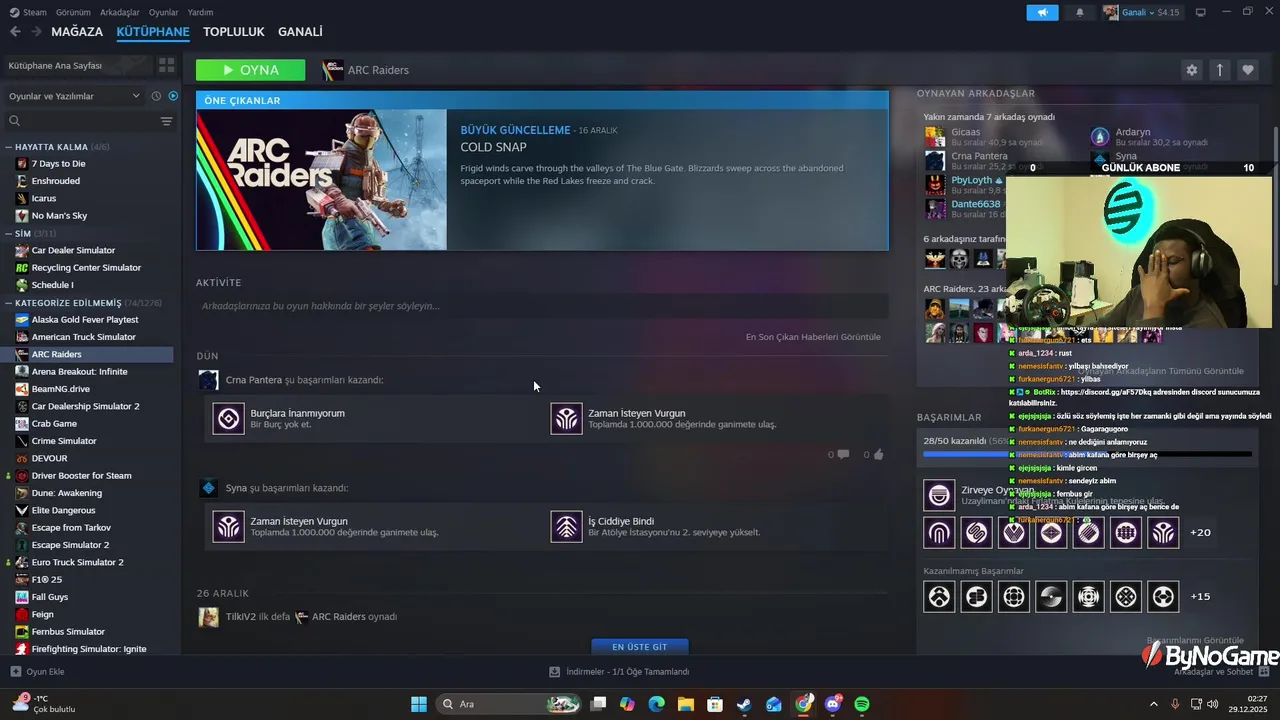The height and width of the screenshot is (720, 1280).
Task: Select Escape from Tarkov
Action: tap(71, 527)
